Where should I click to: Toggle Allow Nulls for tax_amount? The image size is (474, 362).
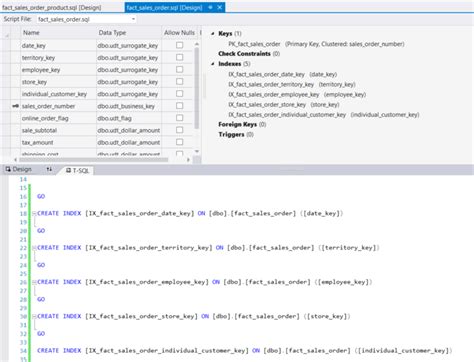tap(179, 142)
